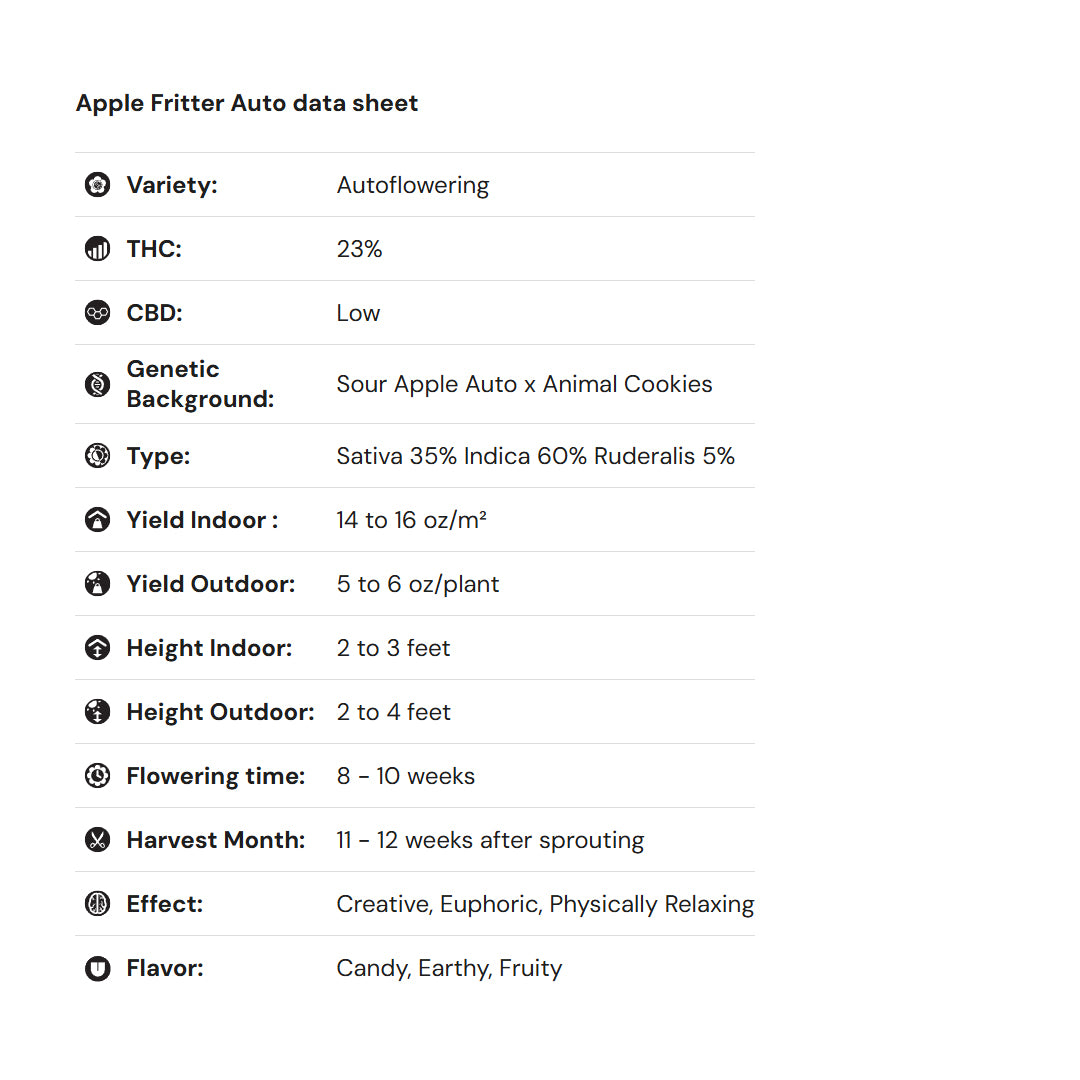This screenshot has height=1080, width=1080.
Task: Click the Height Indoor icon
Action: [x=97, y=648]
